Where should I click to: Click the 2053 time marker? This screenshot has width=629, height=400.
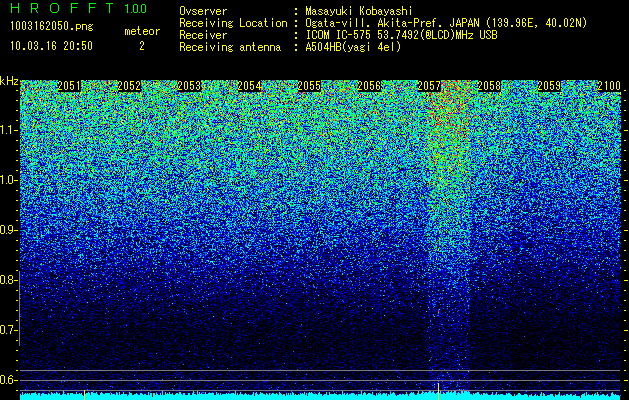click(189, 86)
